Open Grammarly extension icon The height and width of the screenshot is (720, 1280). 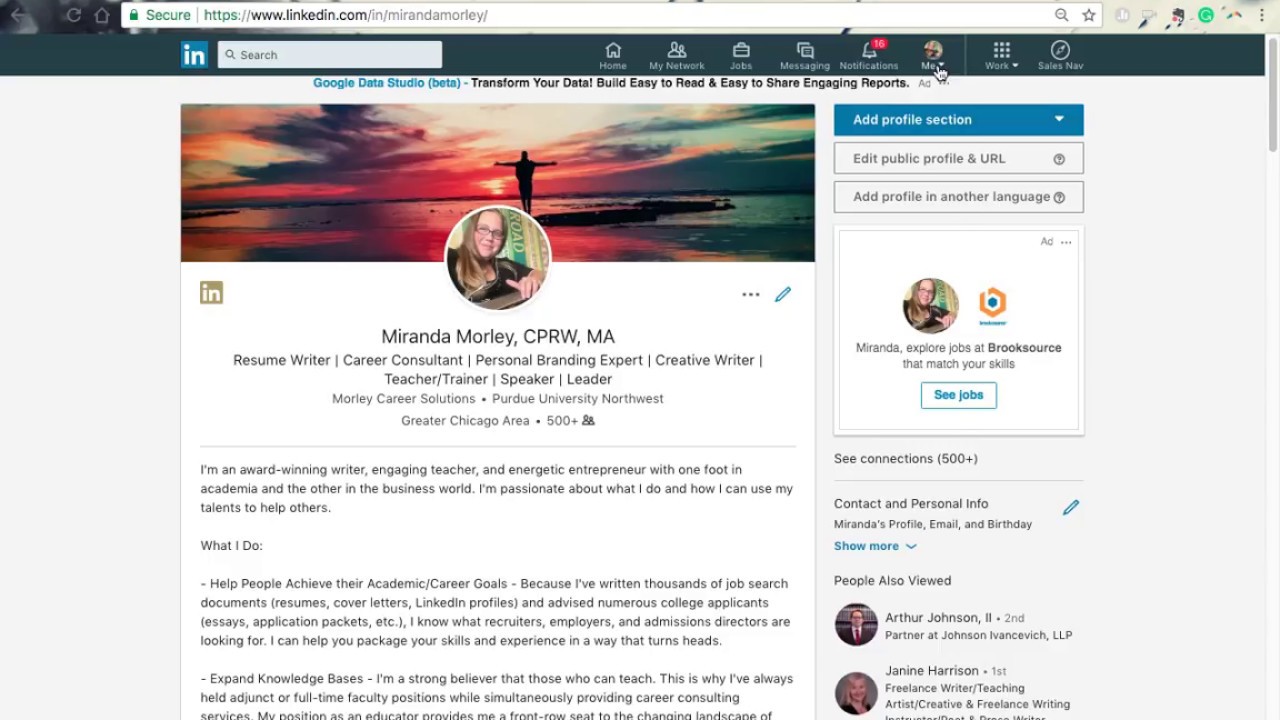(1206, 15)
